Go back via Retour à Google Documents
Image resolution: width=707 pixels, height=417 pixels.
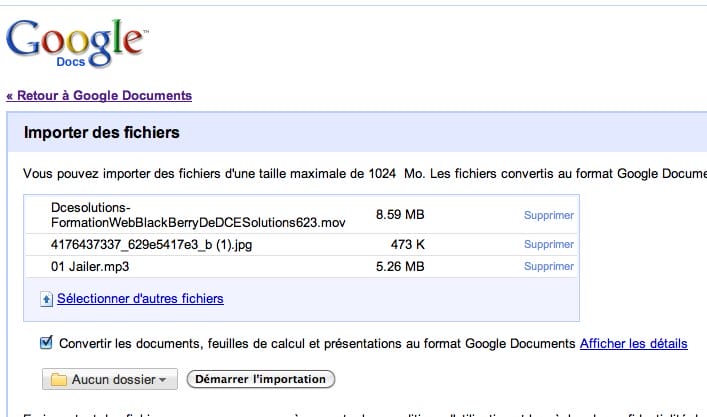pyautogui.click(x=99, y=96)
